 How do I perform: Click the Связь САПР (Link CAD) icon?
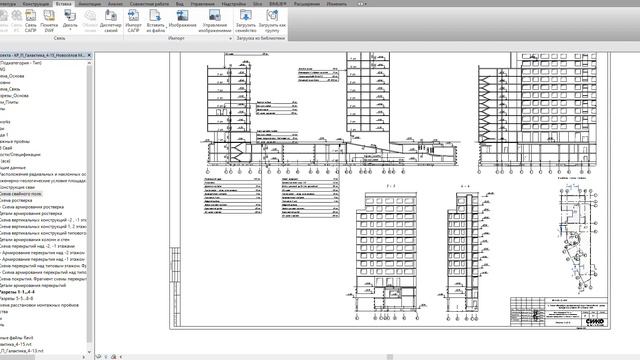[31, 20]
